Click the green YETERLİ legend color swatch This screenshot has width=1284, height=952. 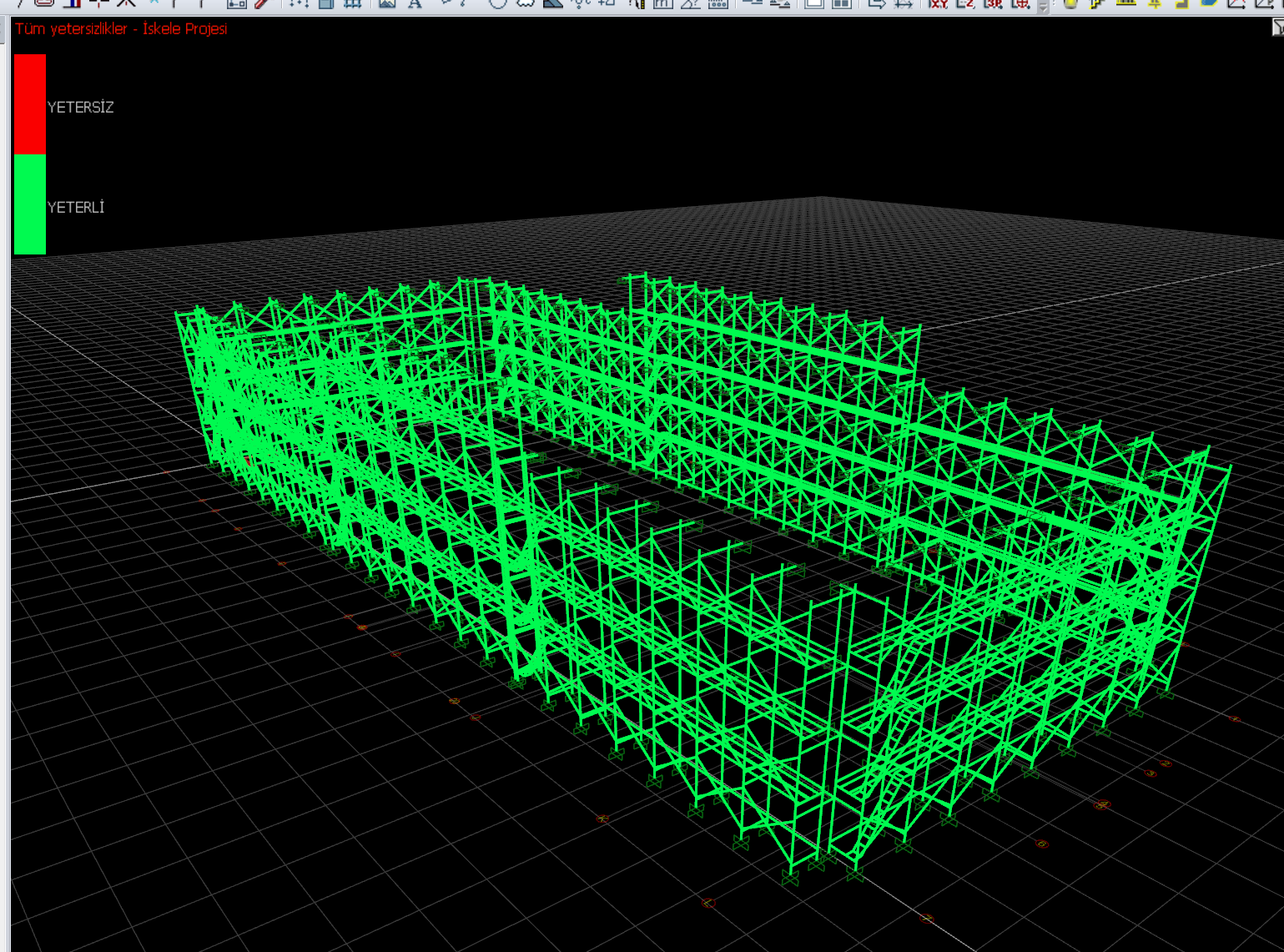pos(30,204)
